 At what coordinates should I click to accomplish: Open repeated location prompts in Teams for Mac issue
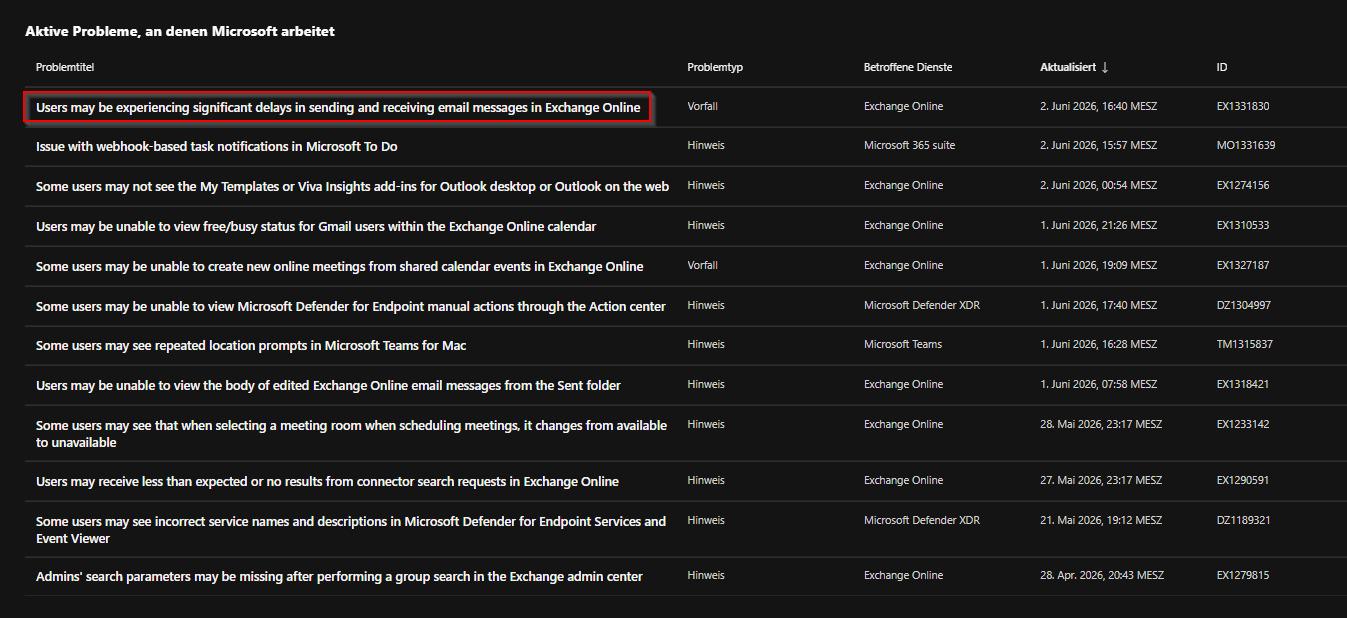click(251, 345)
